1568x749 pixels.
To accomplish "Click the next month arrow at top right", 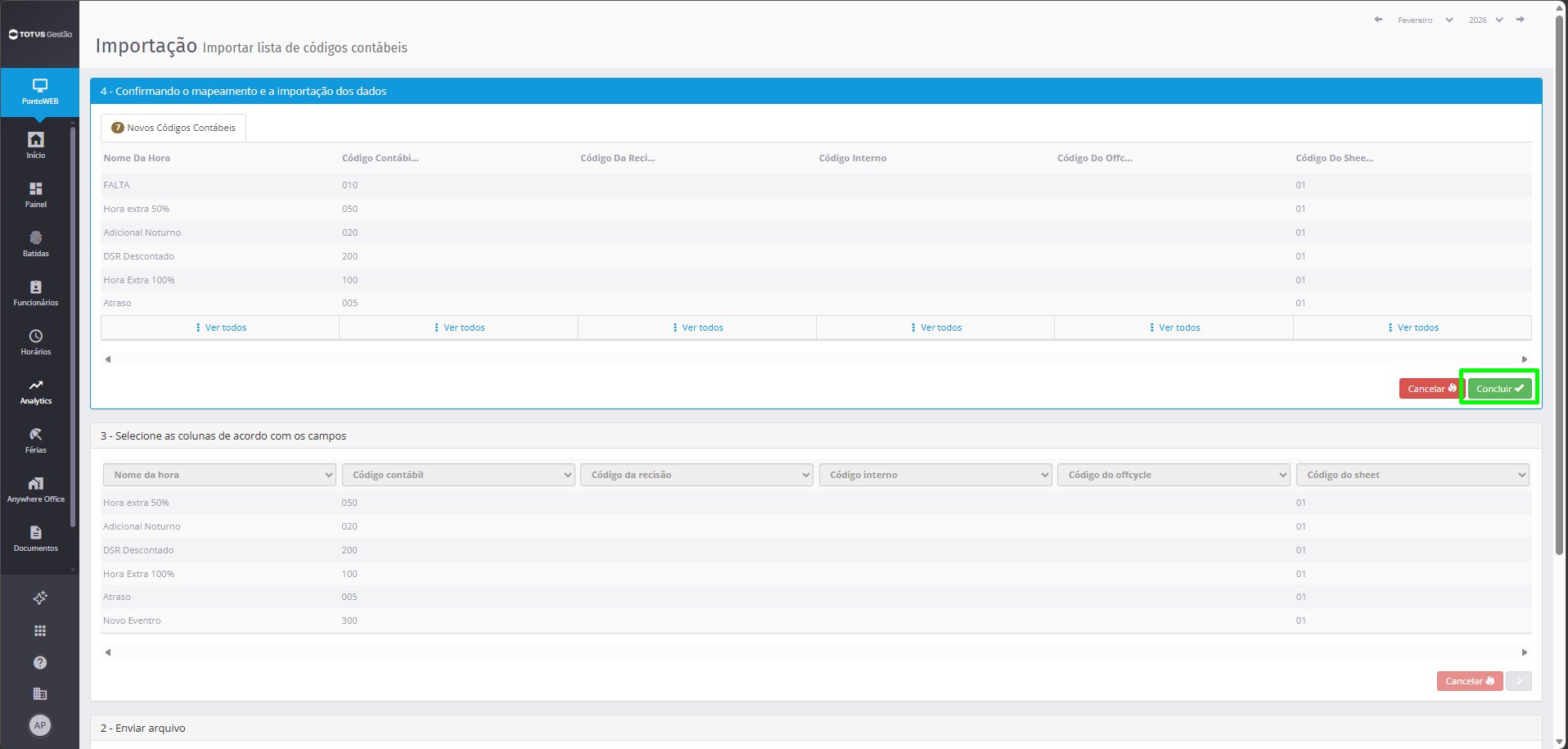I will pos(1521,20).
